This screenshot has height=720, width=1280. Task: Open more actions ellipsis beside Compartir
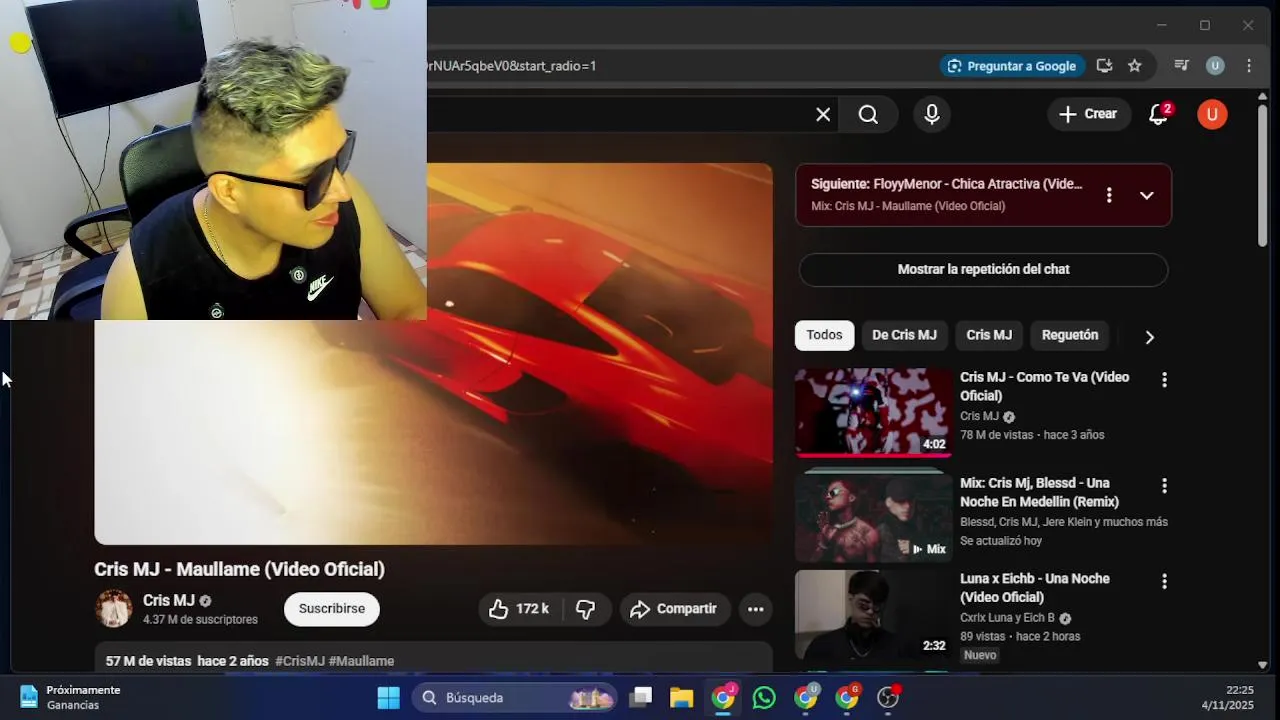tap(755, 609)
